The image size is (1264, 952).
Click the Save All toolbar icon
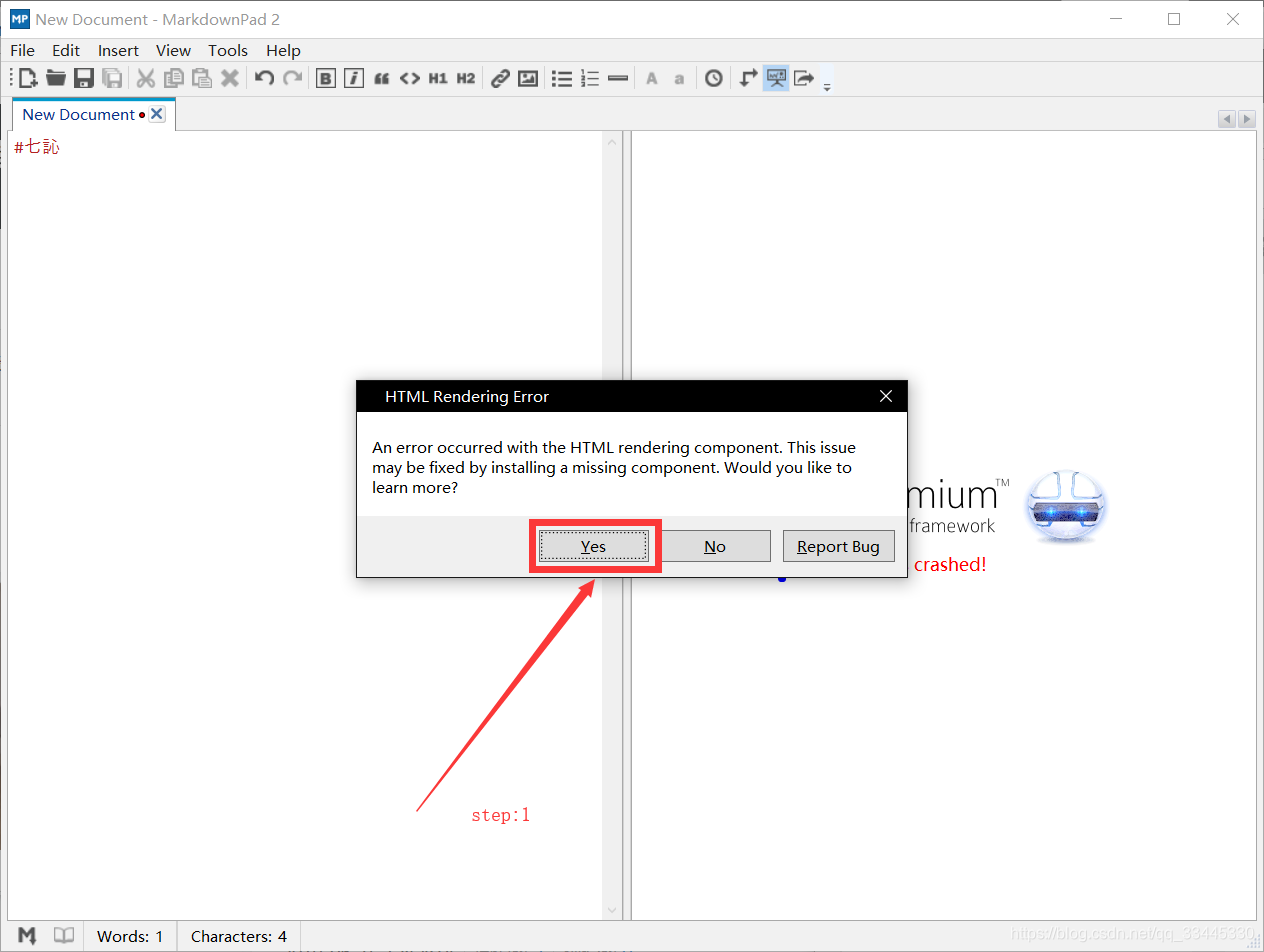click(x=112, y=78)
